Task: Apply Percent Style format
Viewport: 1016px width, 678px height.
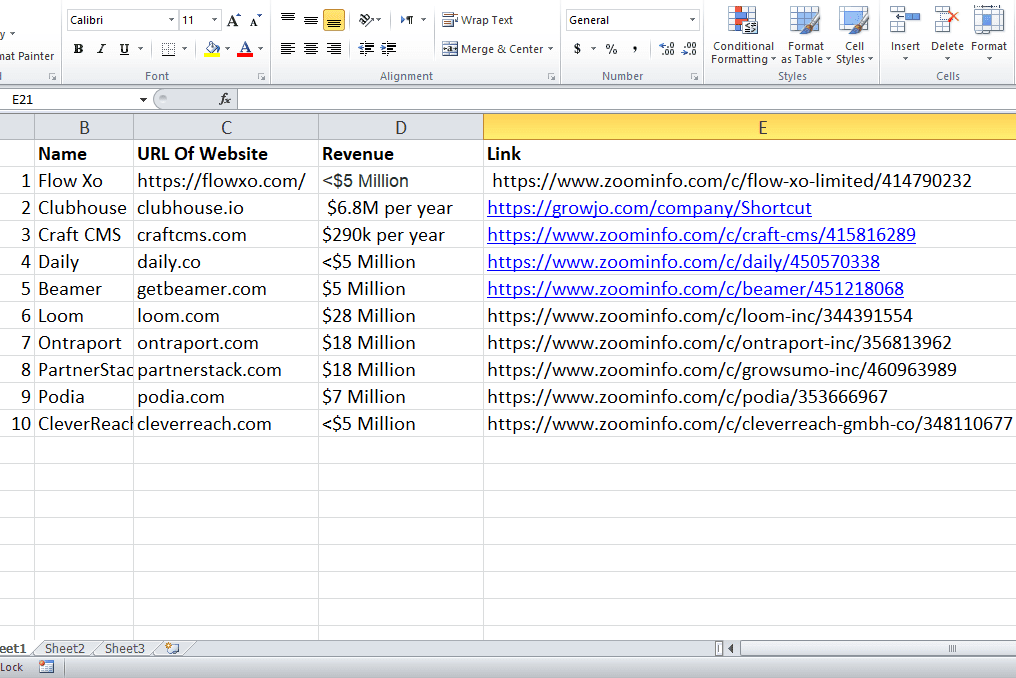Action: 611,49
